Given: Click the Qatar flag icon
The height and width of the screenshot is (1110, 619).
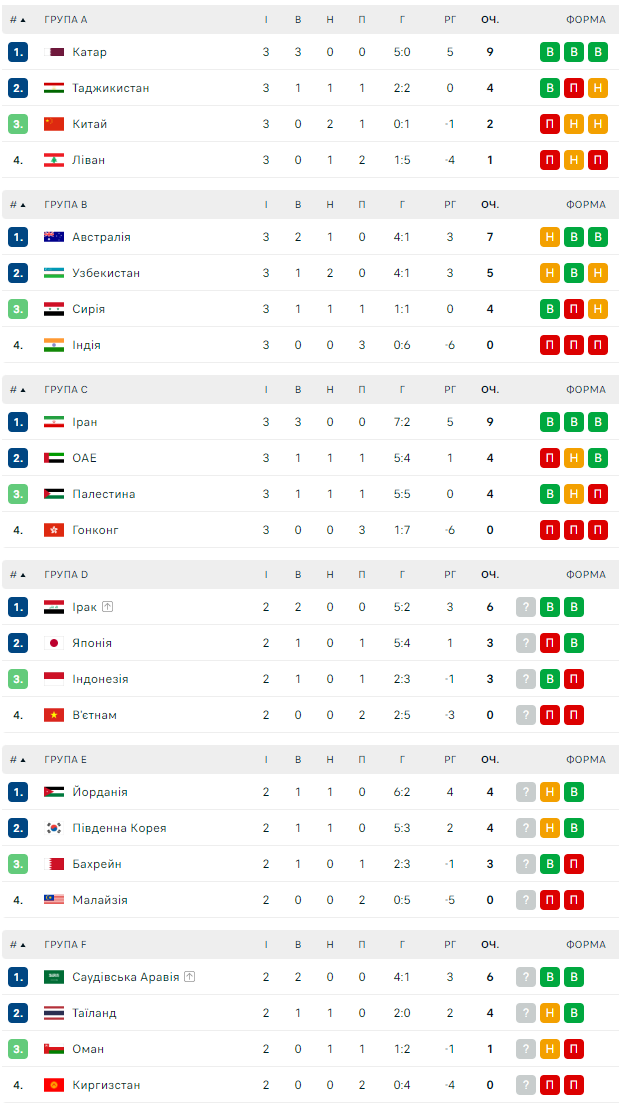Looking at the screenshot, I should point(54,52).
